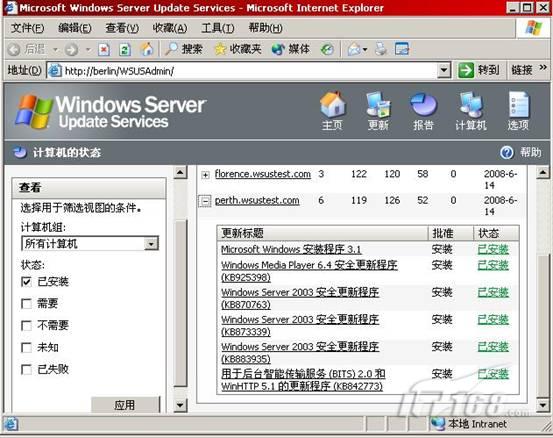Viewport: 553px width, 438px height.
Task: Click the 本地 Intranet zone icon
Action: point(438,424)
